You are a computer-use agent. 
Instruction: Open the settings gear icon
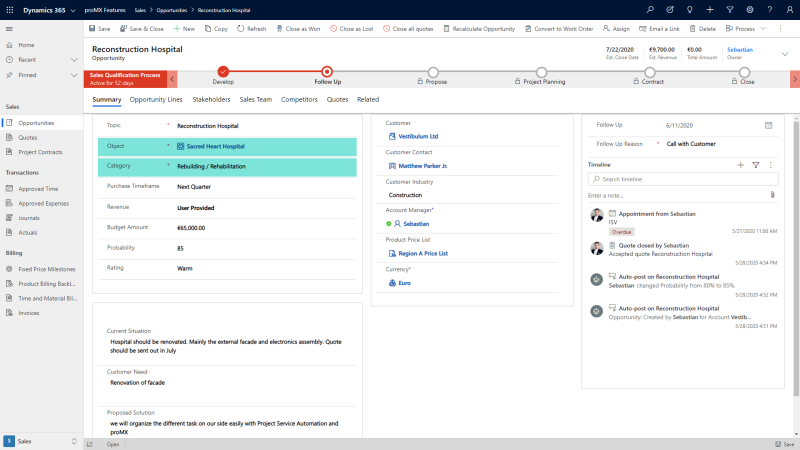[751, 9]
